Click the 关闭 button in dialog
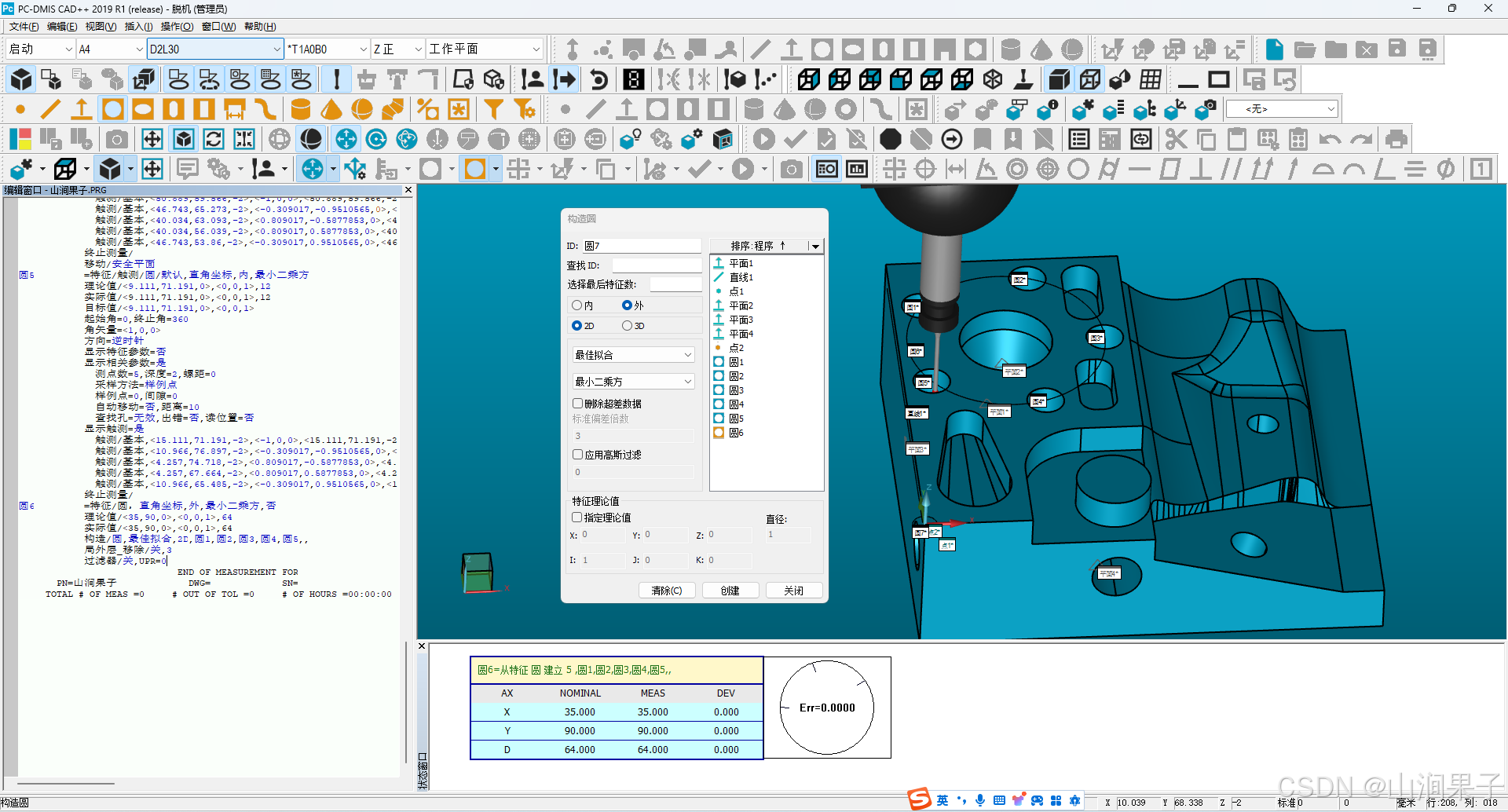The image size is (1508, 812). pos(794,591)
